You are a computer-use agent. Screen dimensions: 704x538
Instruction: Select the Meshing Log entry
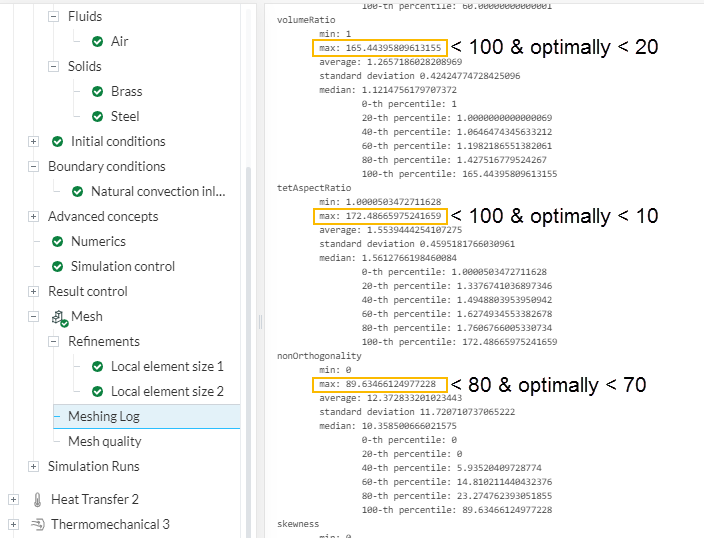(108, 417)
